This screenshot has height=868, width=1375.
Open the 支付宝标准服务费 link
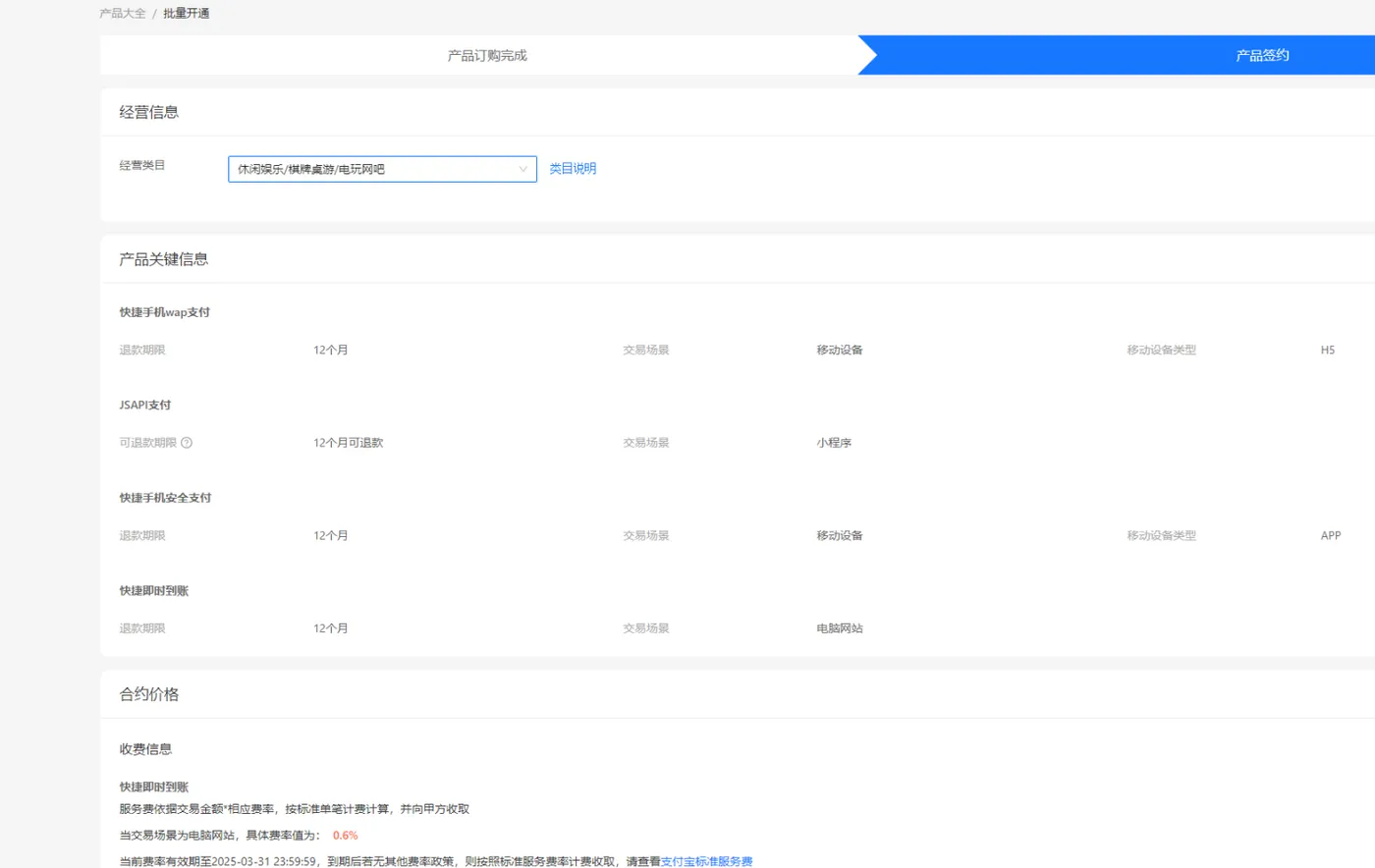click(x=706, y=861)
